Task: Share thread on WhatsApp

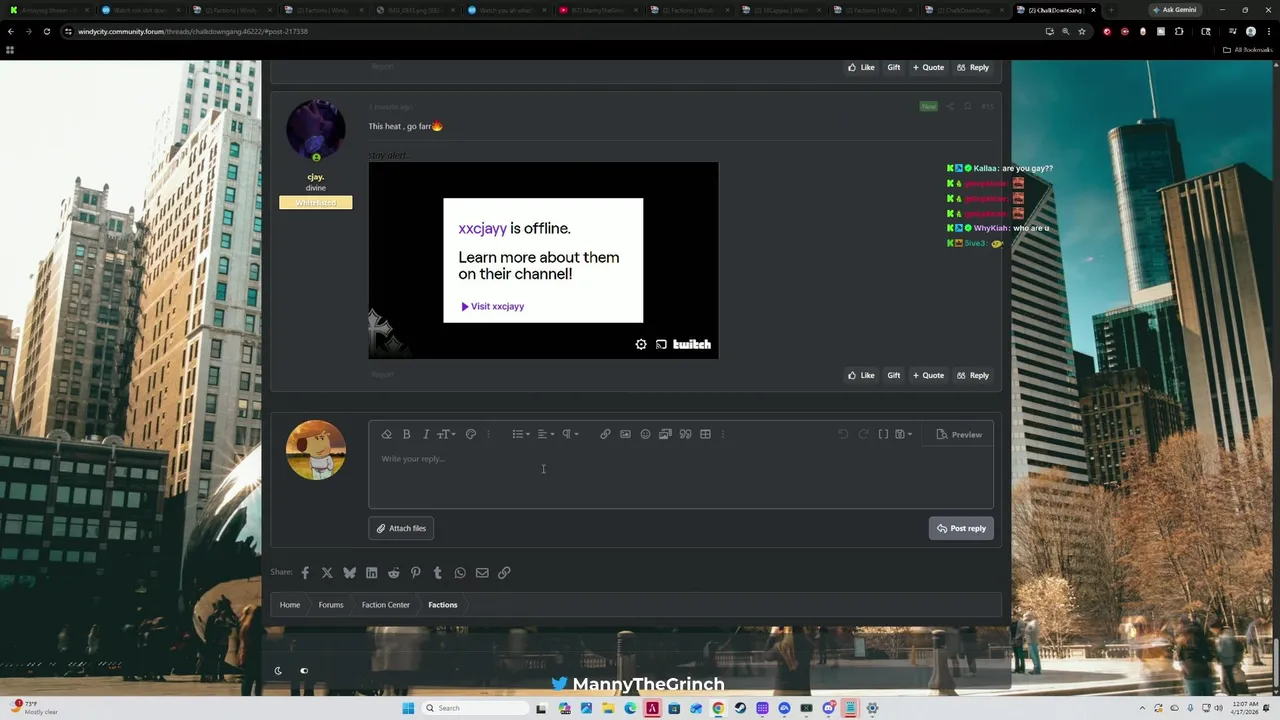Action: [x=460, y=573]
